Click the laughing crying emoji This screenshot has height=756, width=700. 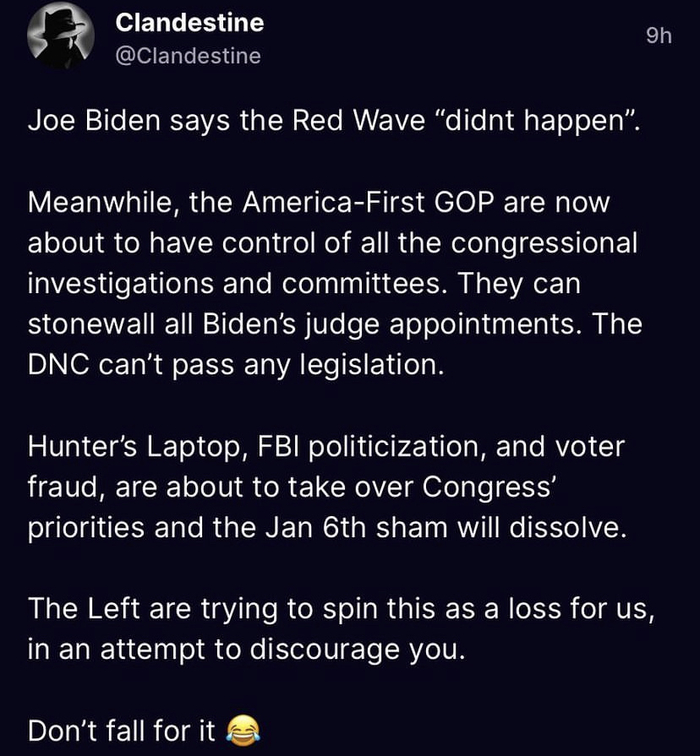click(240, 731)
